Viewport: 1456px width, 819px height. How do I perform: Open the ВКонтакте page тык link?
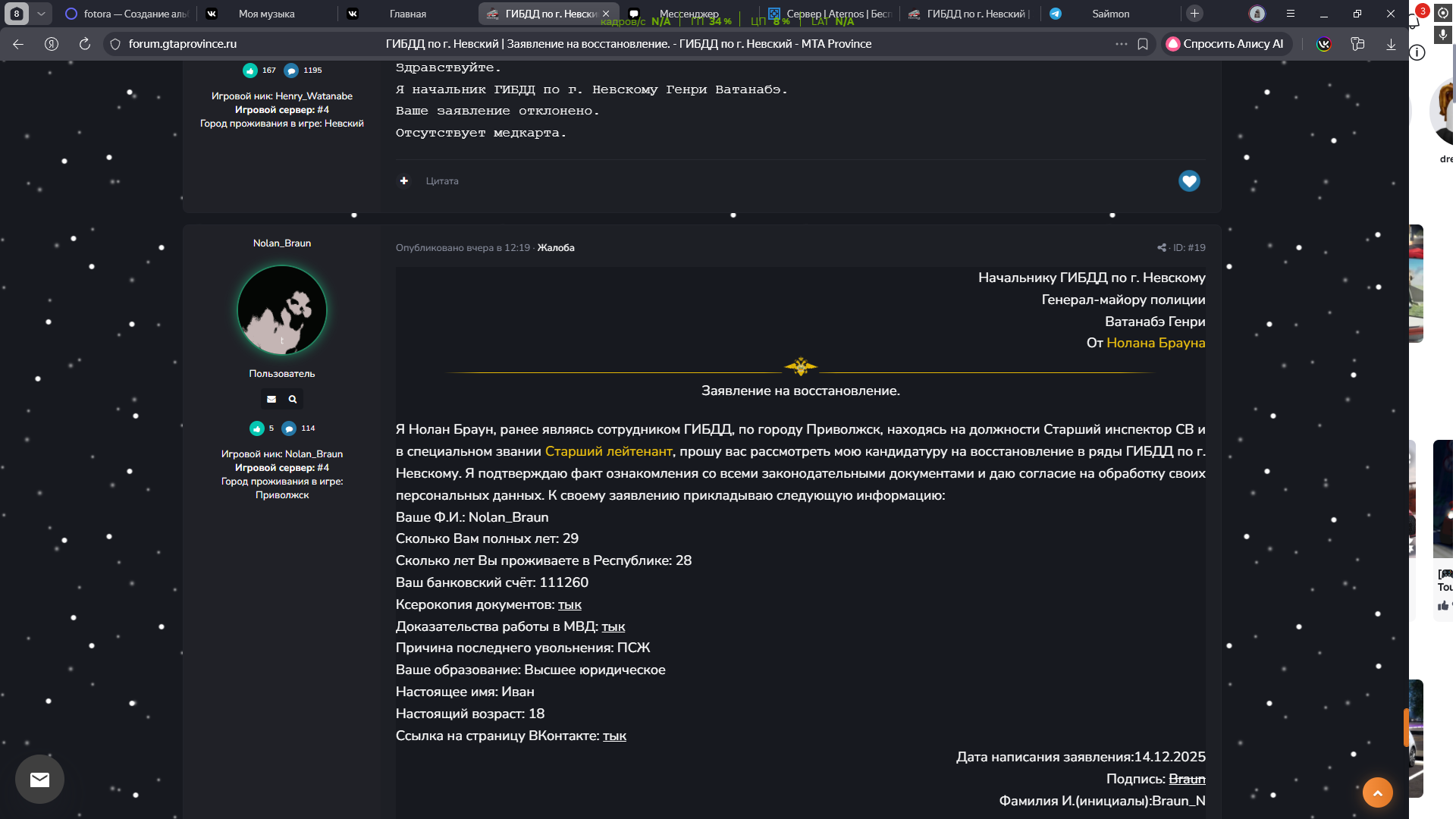[614, 736]
